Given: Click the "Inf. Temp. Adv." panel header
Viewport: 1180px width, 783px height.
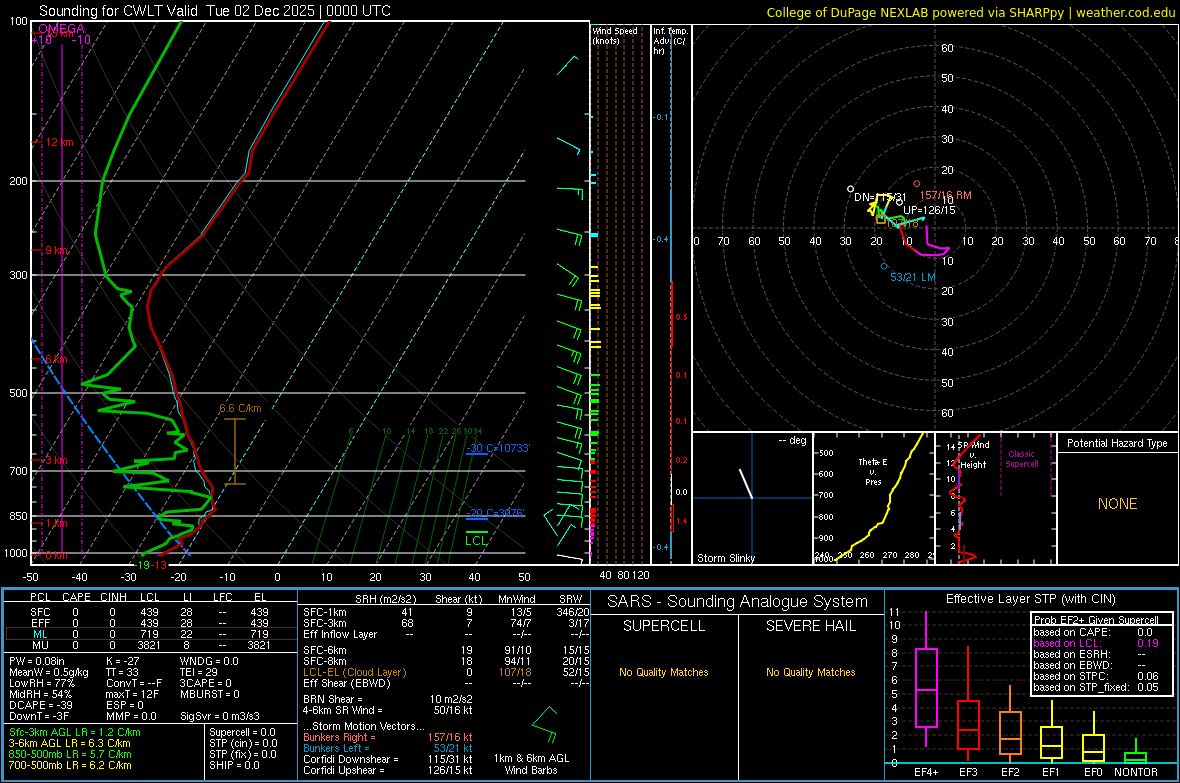Looking at the screenshot, I should point(670,41).
